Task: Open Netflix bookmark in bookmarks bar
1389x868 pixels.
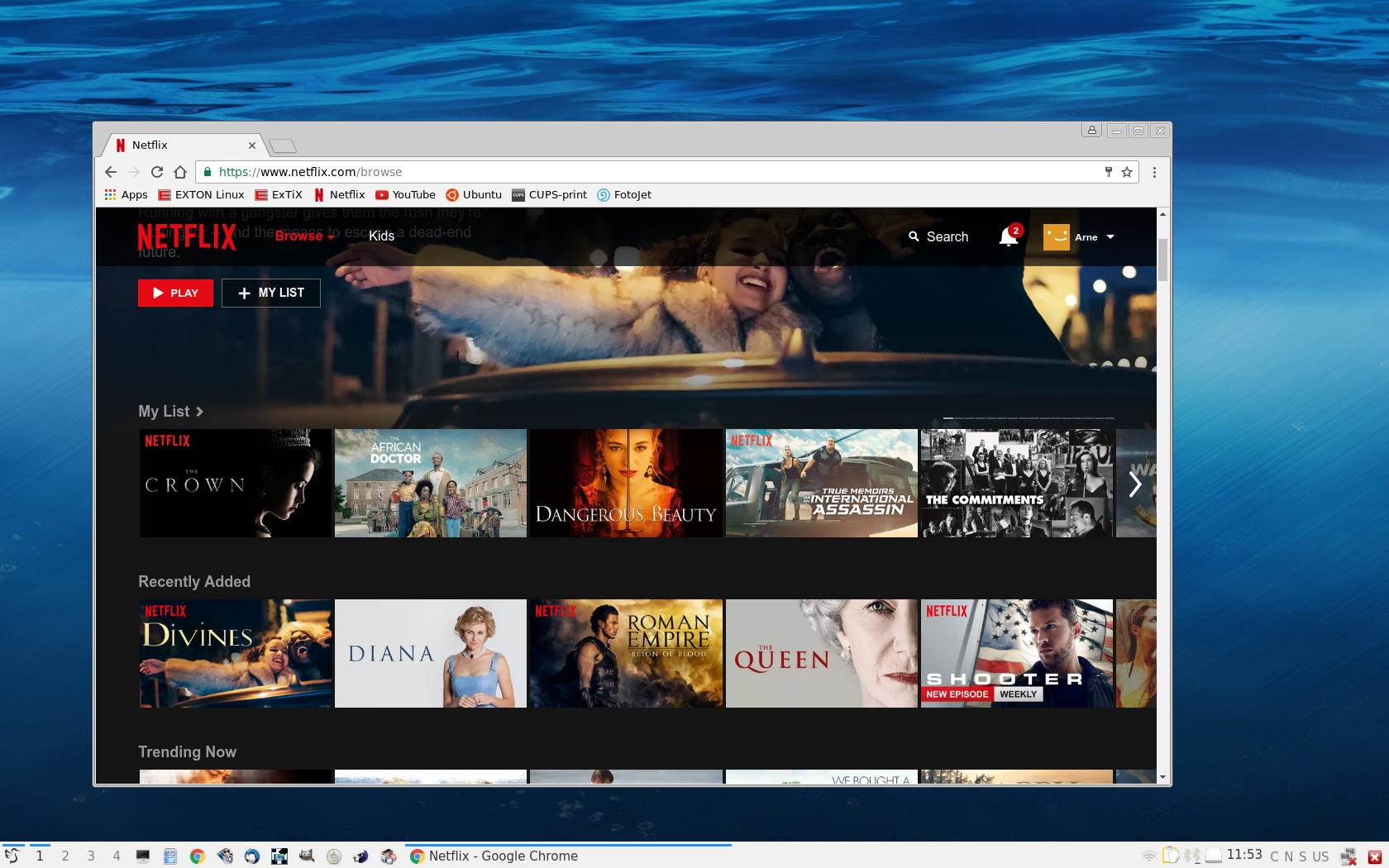Action: 339,195
